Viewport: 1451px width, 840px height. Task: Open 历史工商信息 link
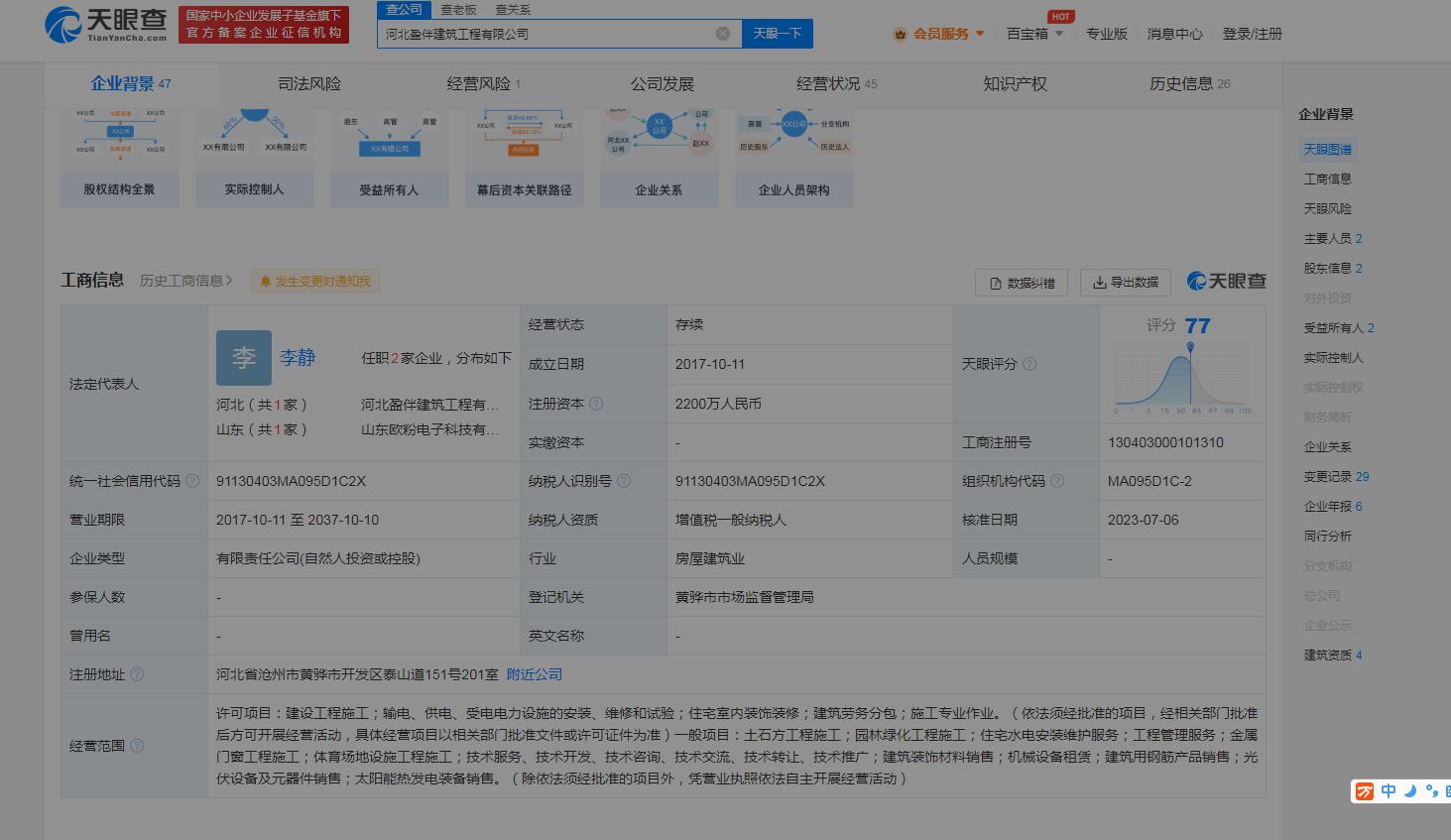[x=186, y=281]
